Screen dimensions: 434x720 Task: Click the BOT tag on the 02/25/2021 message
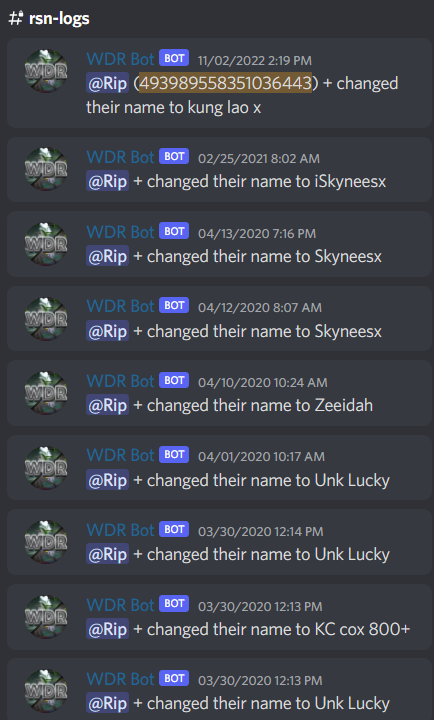coord(174,157)
